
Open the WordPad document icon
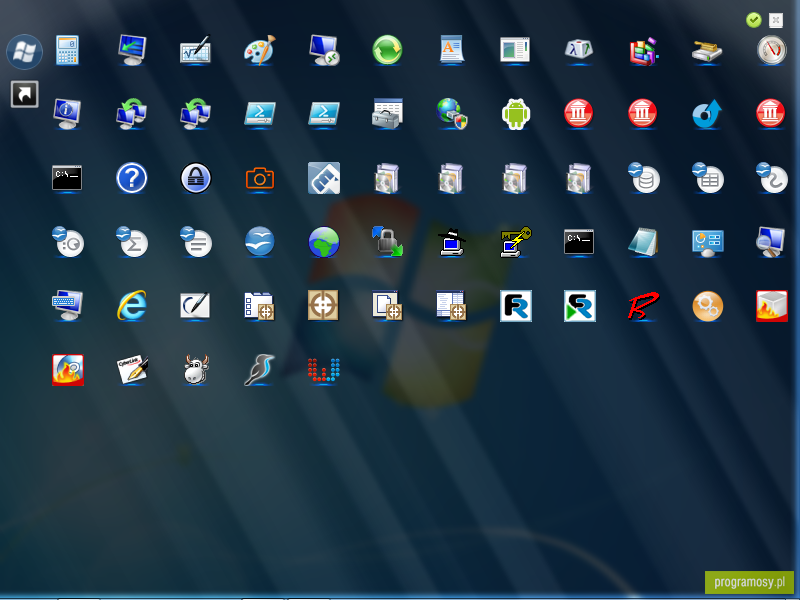pos(452,50)
